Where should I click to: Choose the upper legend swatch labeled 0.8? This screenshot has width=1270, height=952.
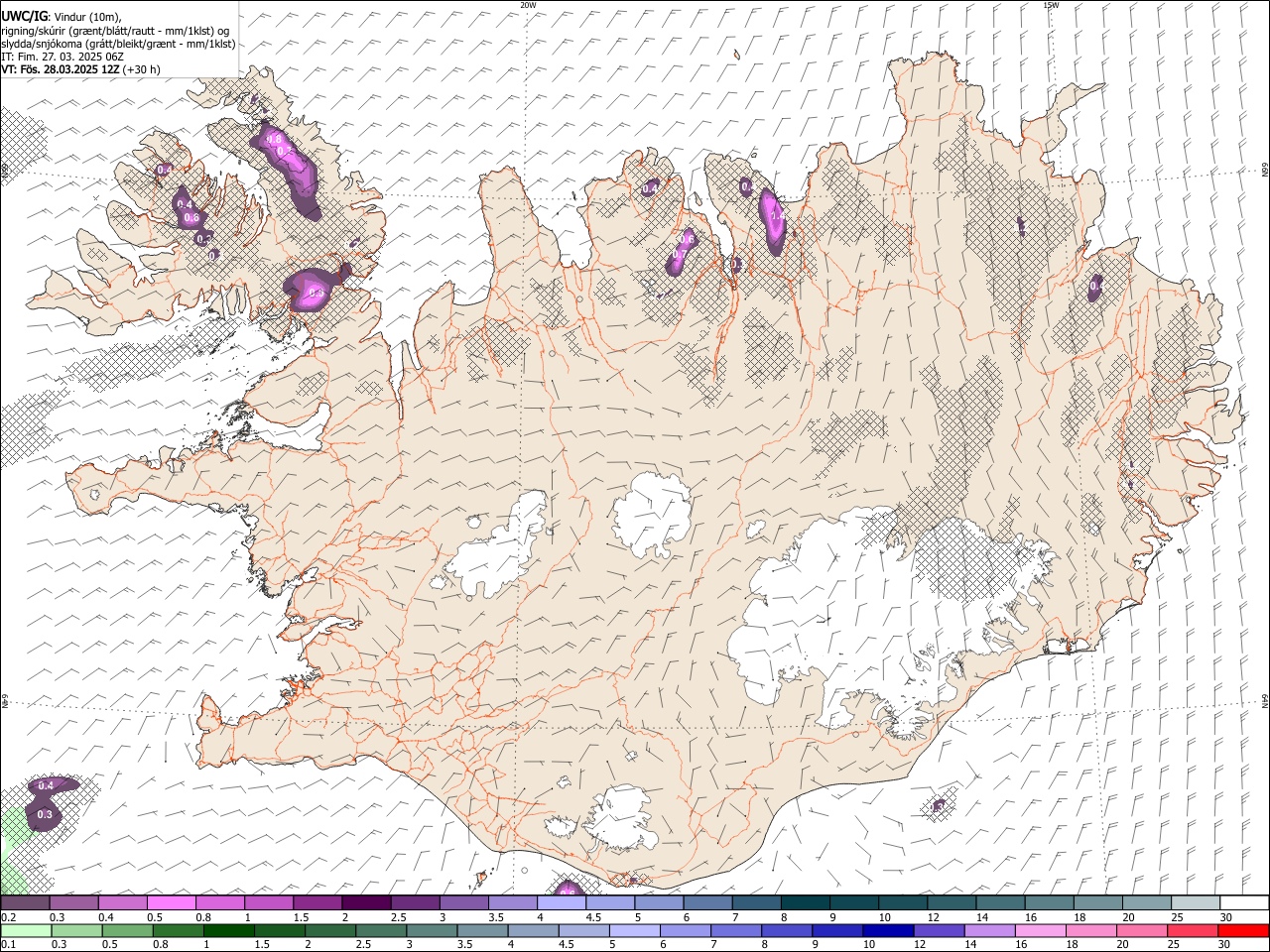(x=219, y=902)
